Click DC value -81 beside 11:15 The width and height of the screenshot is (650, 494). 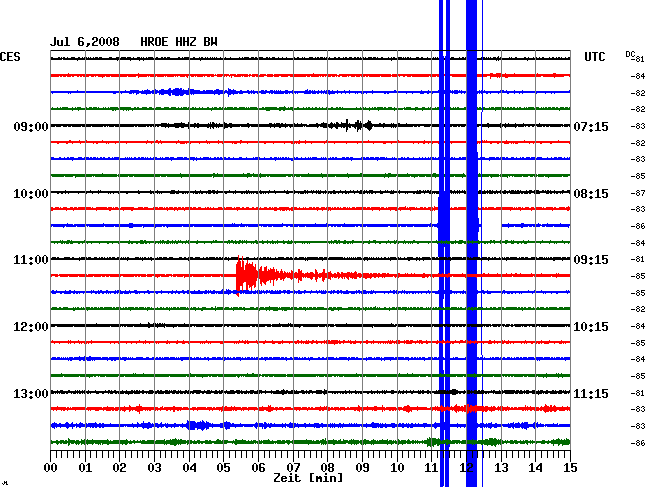[x=638, y=393]
